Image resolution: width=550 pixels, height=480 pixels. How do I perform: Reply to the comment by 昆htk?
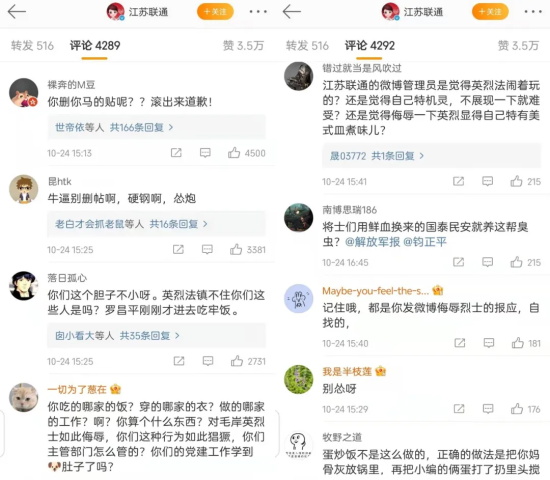[207, 249]
